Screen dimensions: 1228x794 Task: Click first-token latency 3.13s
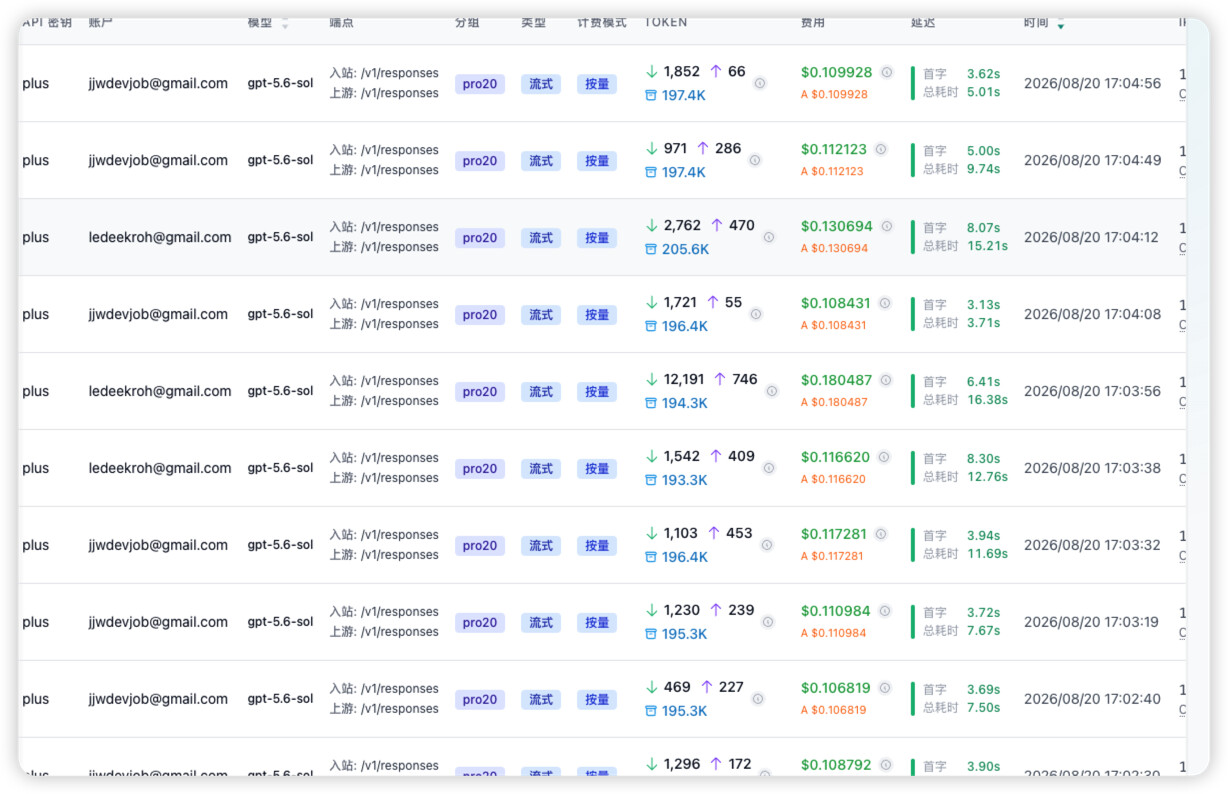[983, 305]
